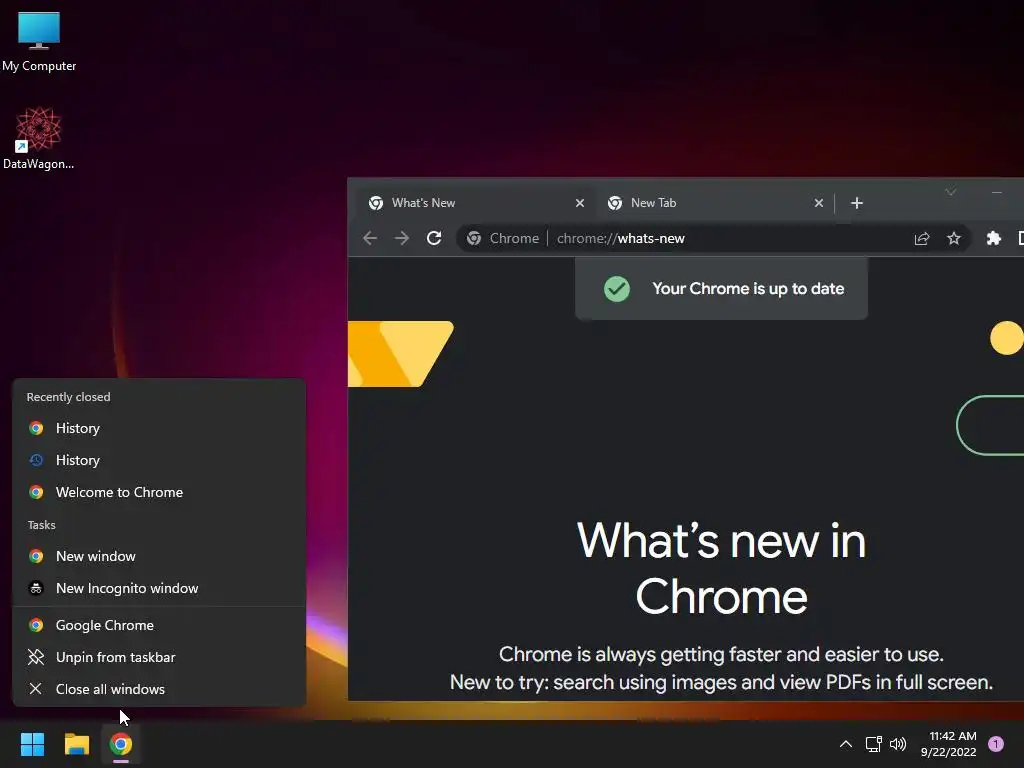Open Chrome's tab search chevron
This screenshot has width=1024, height=768.
(950, 192)
